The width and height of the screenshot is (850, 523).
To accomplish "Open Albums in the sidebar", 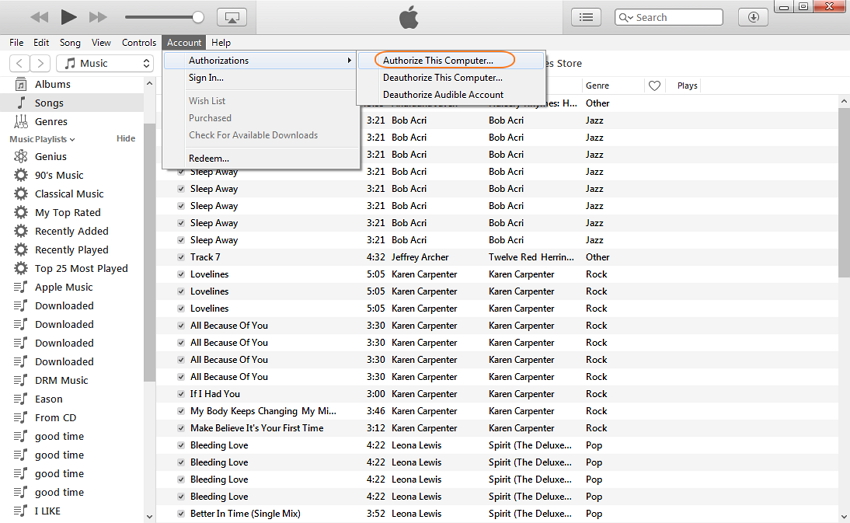I will point(52,84).
